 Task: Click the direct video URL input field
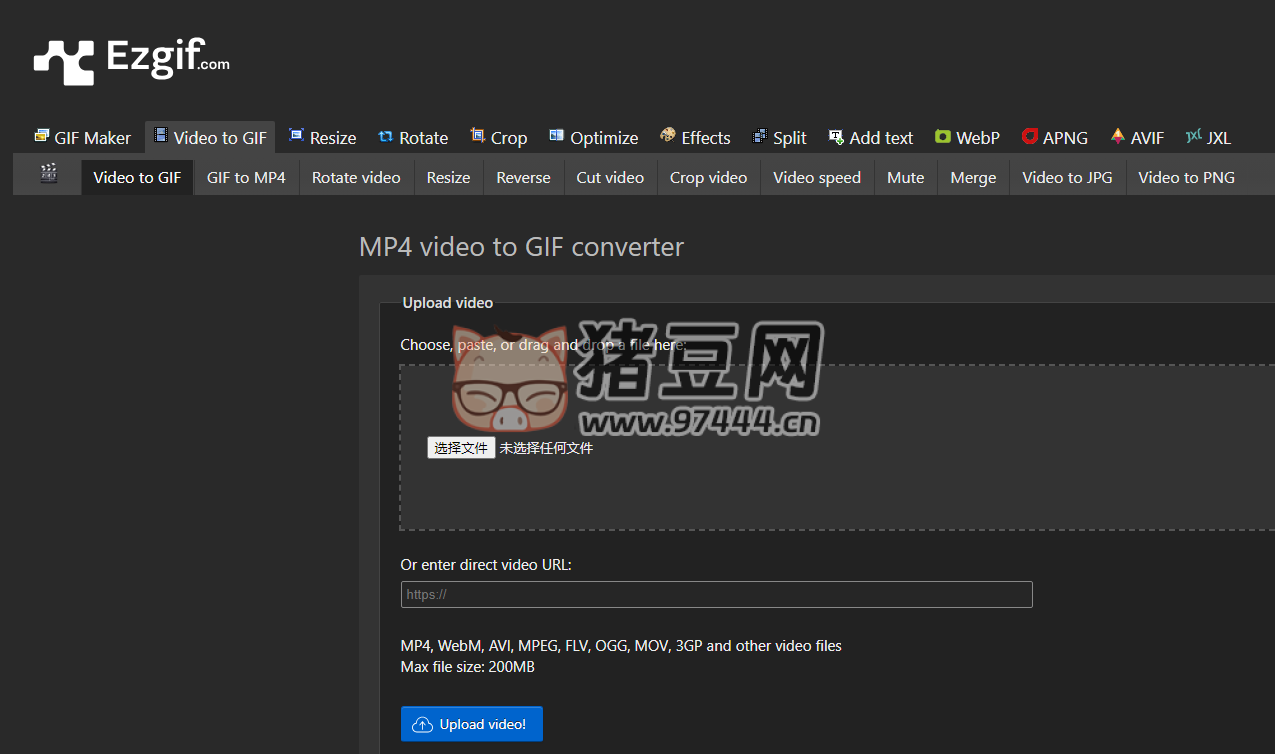point(716,594)
